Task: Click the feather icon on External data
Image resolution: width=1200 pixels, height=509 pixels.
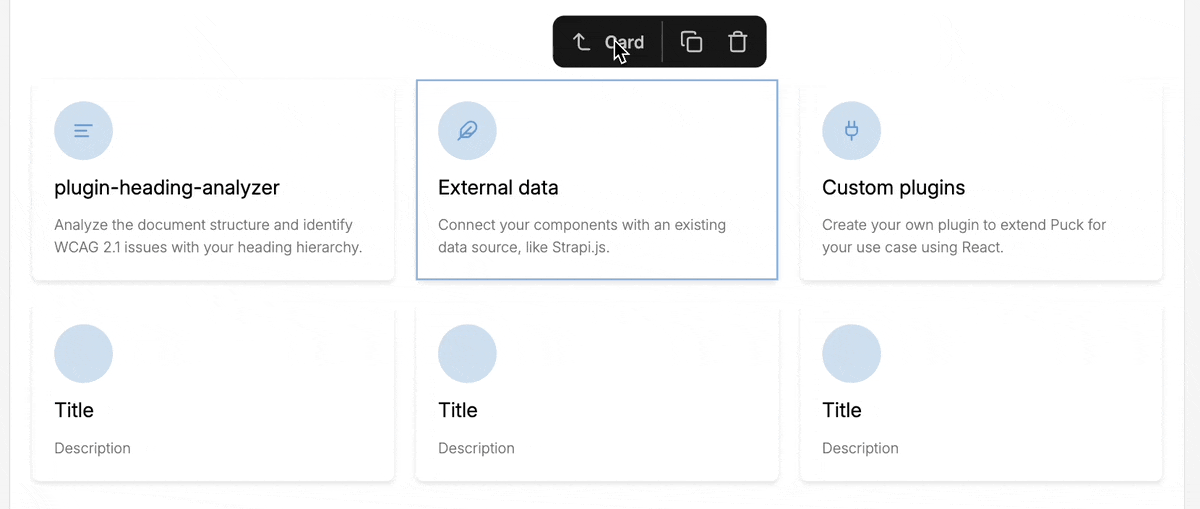Action: [x=467, y=131]
